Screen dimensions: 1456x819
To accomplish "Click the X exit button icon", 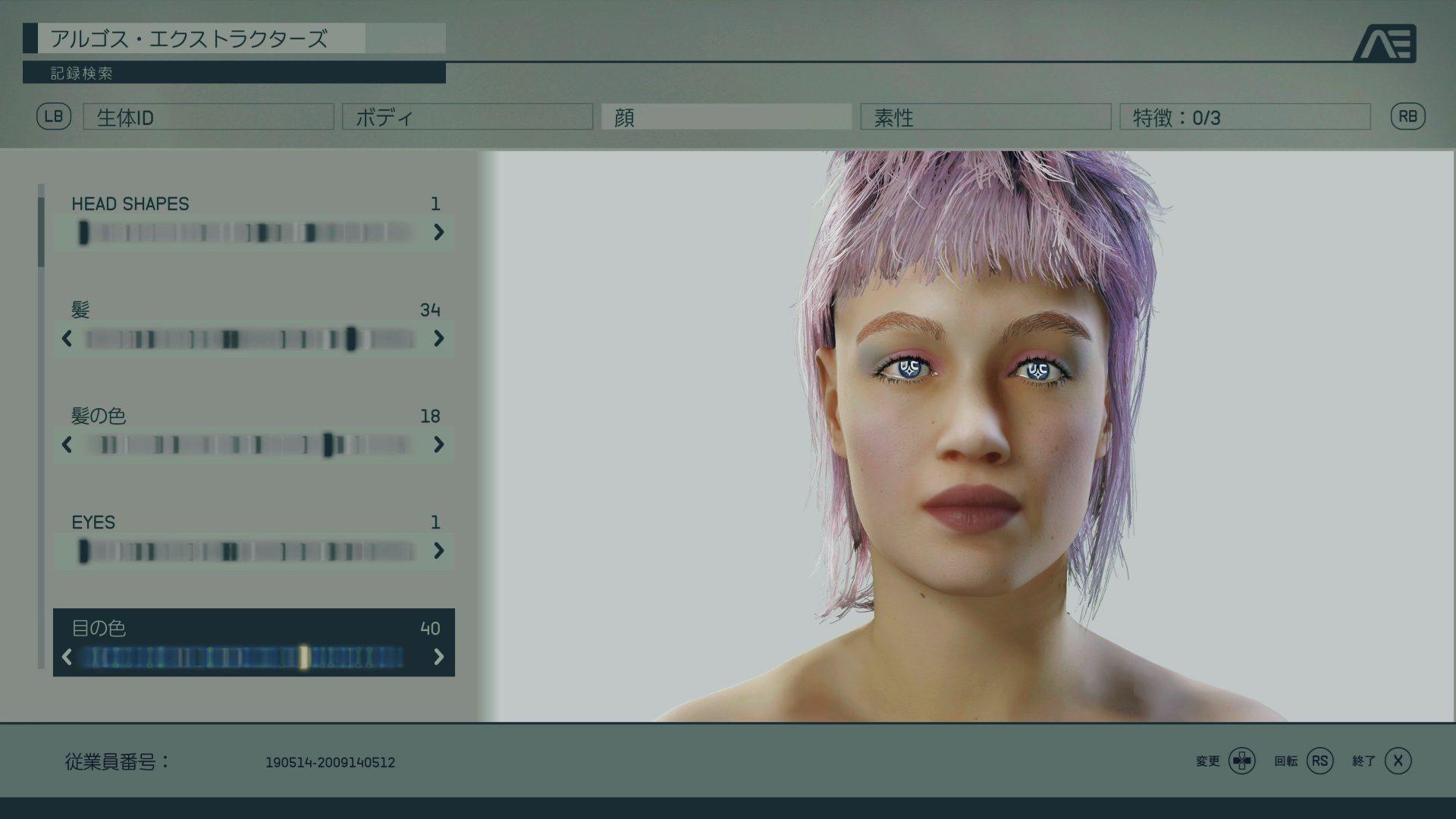I will 1398,761.
